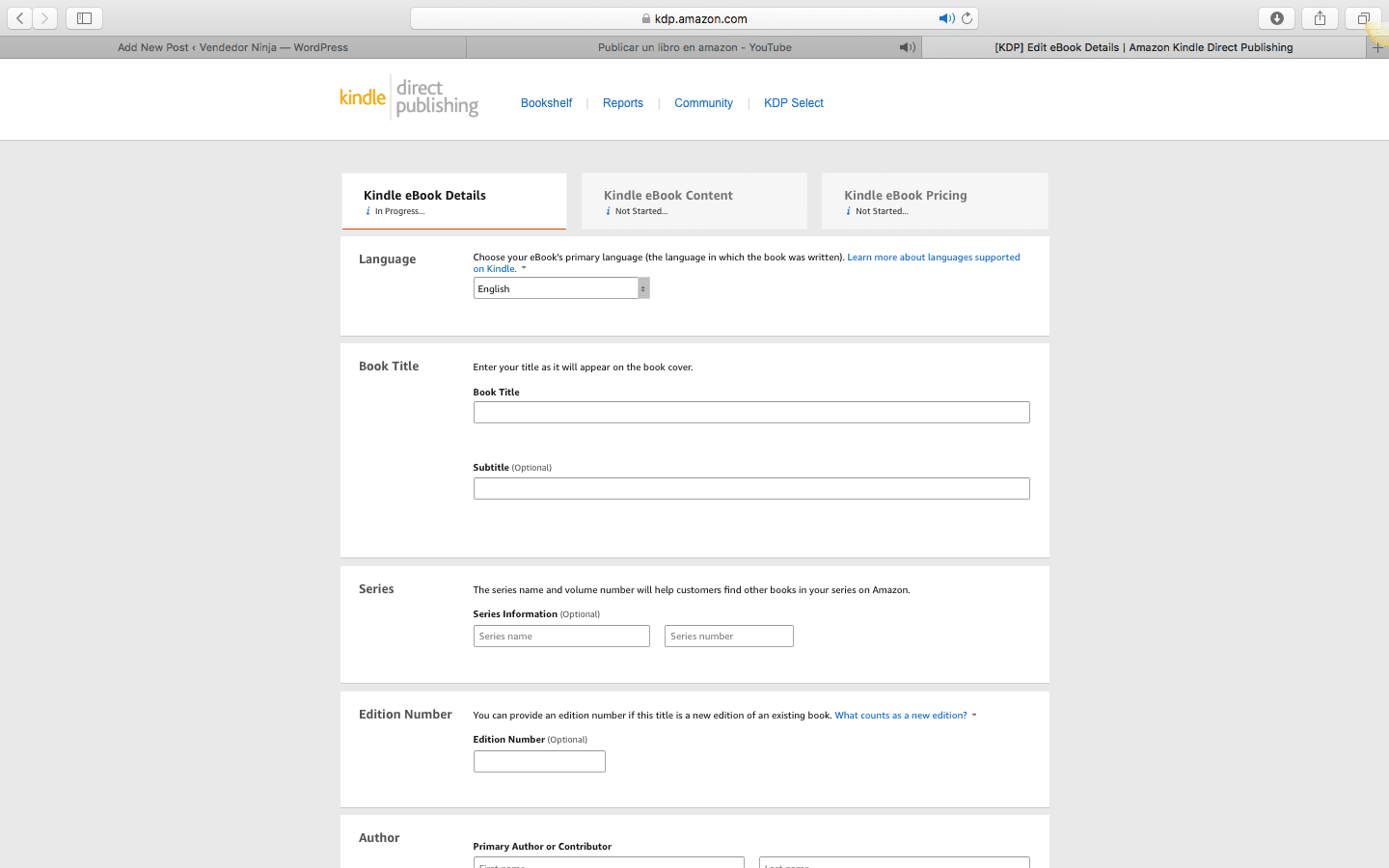Screen dimensions: 1389x868
Task: Click the Kindle Direct Publishing logo
Action: tap(409, 98)
